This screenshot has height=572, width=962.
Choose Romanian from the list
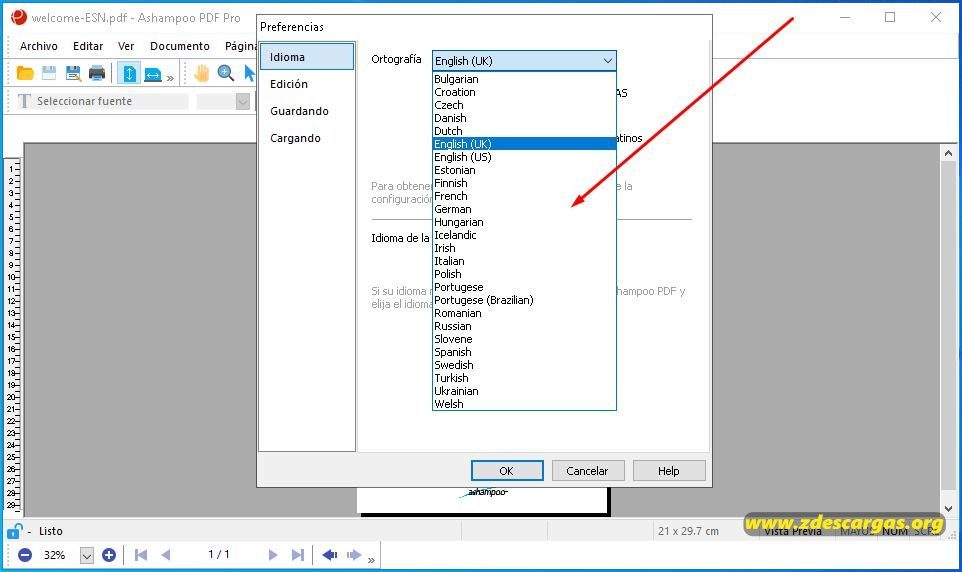coord(524,313)
